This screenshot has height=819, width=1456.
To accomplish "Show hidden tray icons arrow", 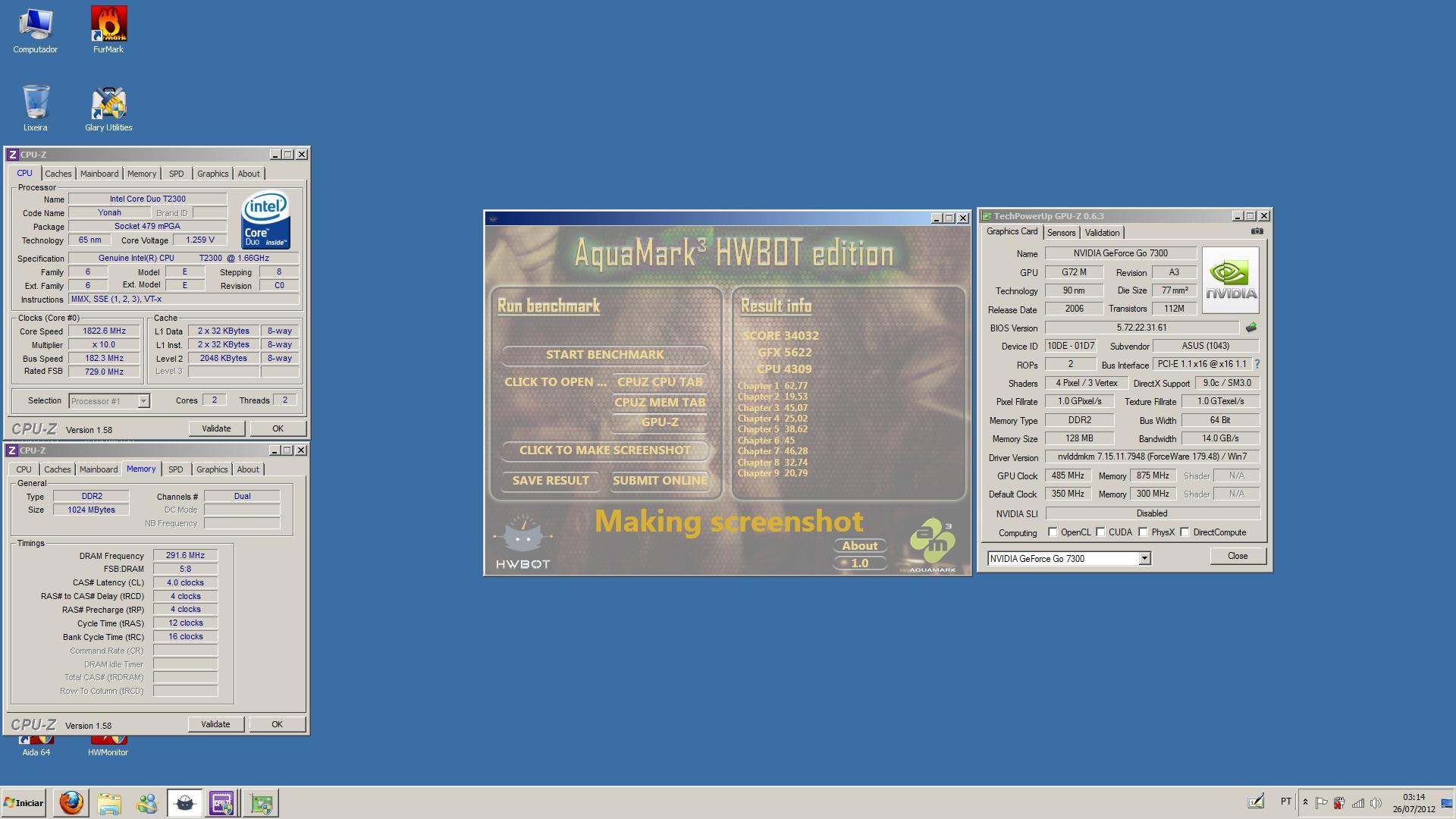I will click(x=1305, y=802).
